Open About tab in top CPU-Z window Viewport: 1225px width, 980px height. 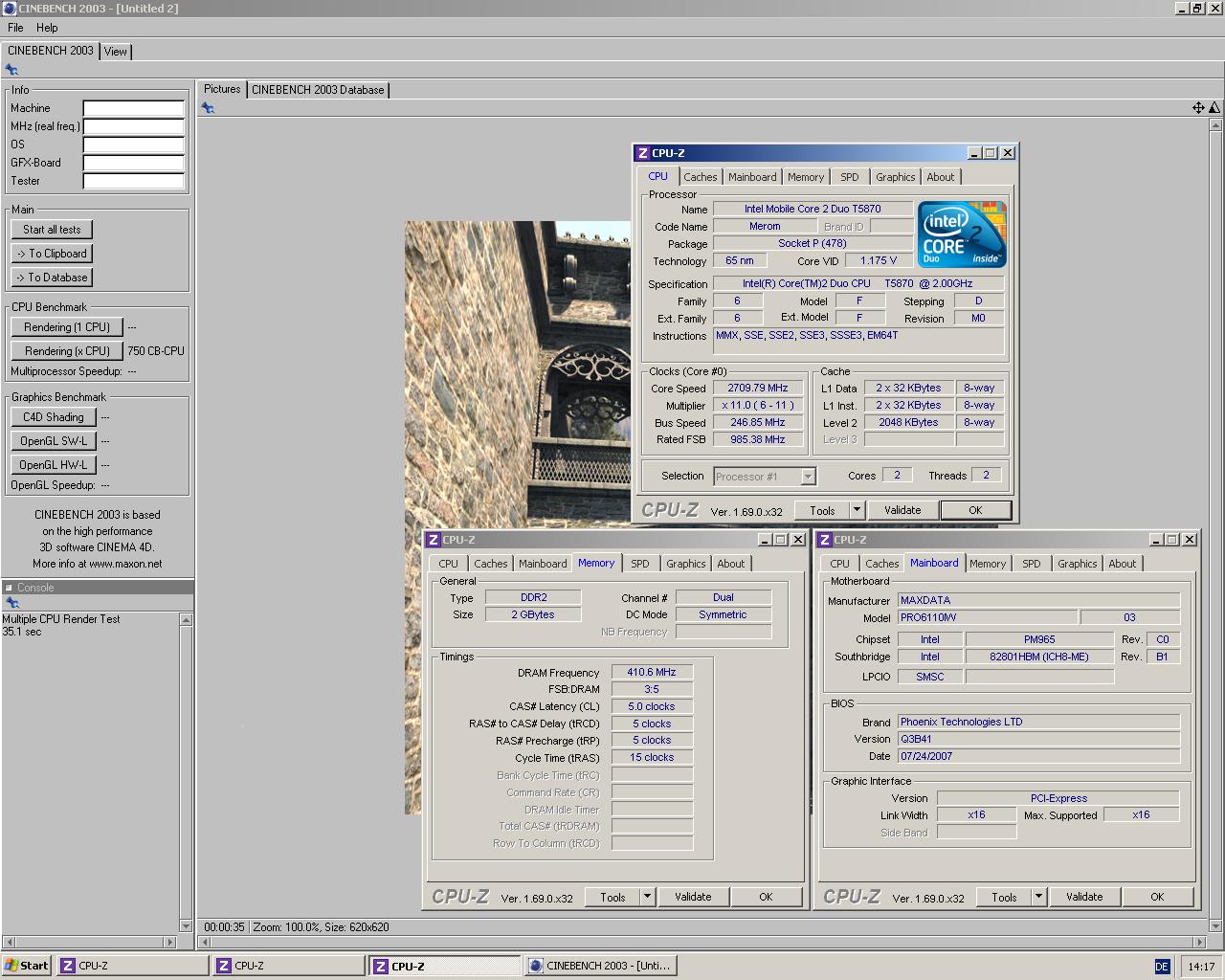(940, 177)
